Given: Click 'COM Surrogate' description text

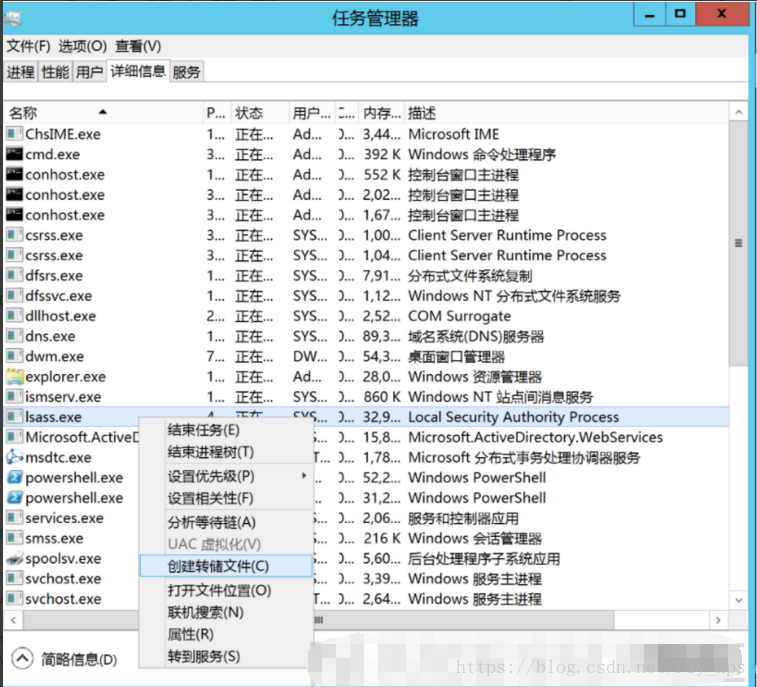Looking at the screenshot, I should tap(459, 316).
